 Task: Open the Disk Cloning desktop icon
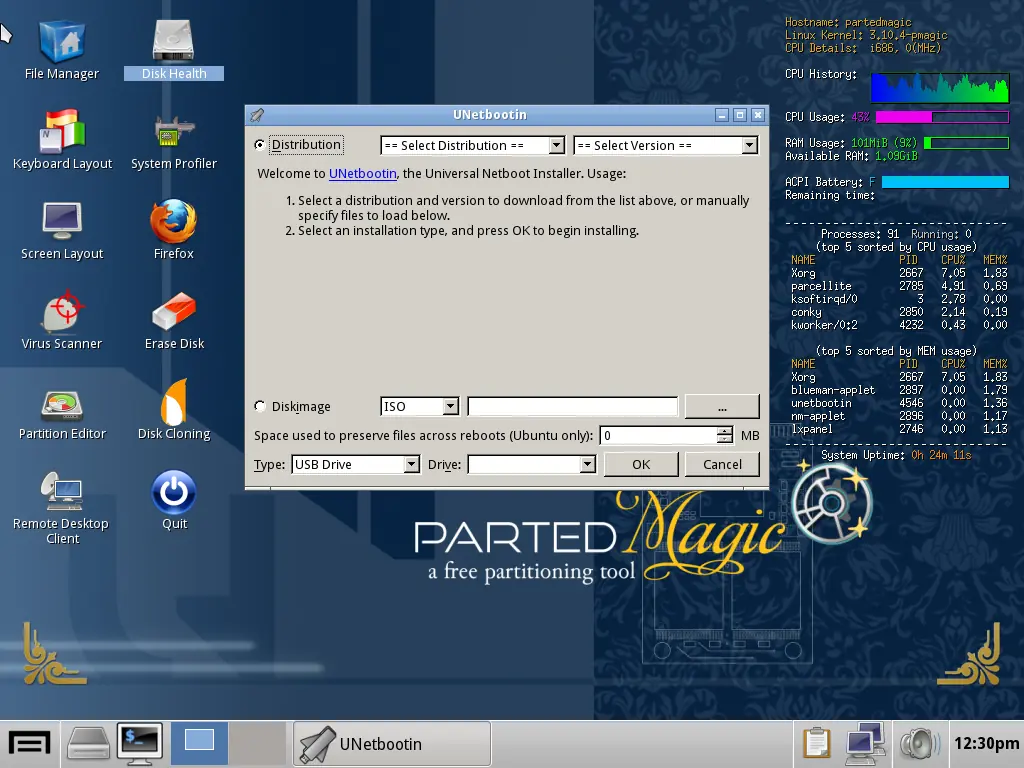coord(174,410)
